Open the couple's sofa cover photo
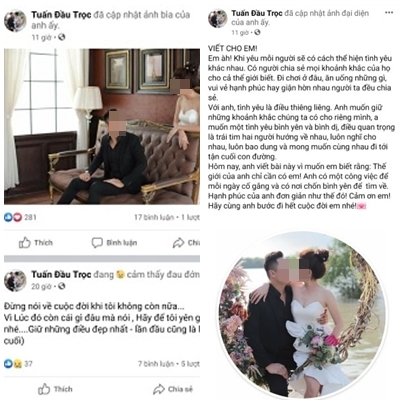The height and width of the screenshot is (404, 404). pyautogui.click(x=102, y=126)
